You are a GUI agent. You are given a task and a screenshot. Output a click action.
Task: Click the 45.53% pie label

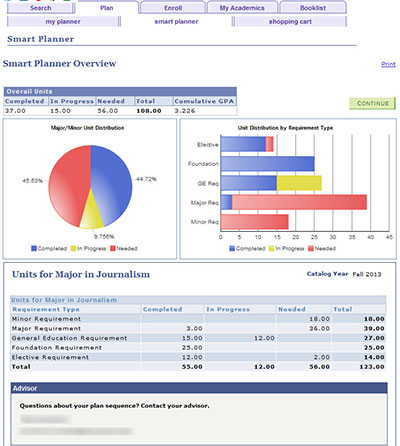[32, 181]
